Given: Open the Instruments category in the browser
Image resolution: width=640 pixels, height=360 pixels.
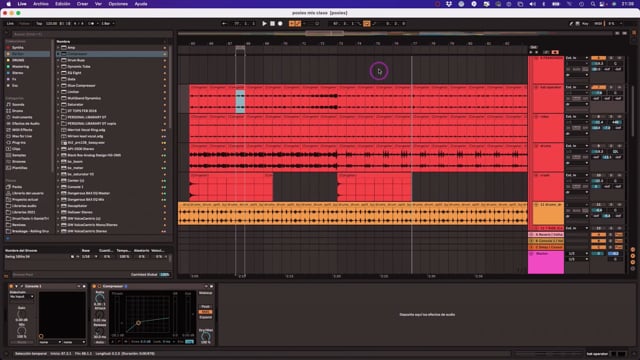Looking at the screenshot, I should [22, 117].
